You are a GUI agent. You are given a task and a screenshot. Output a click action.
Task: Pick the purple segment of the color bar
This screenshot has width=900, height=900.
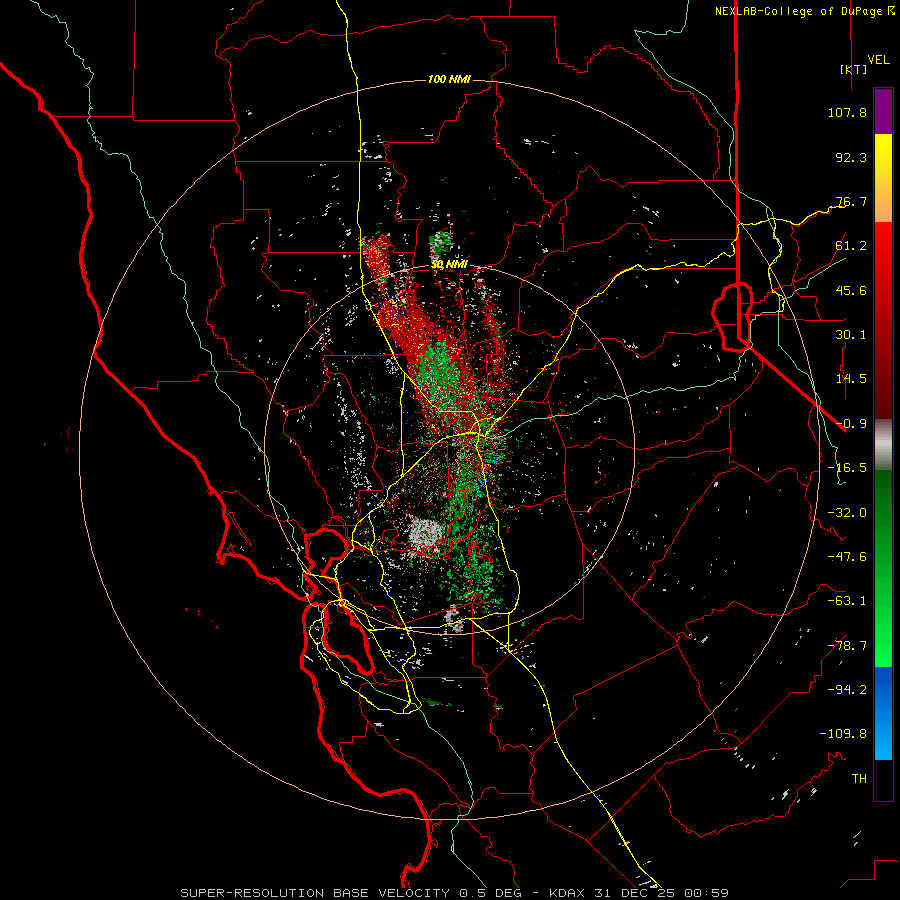(x=883, y=112)
